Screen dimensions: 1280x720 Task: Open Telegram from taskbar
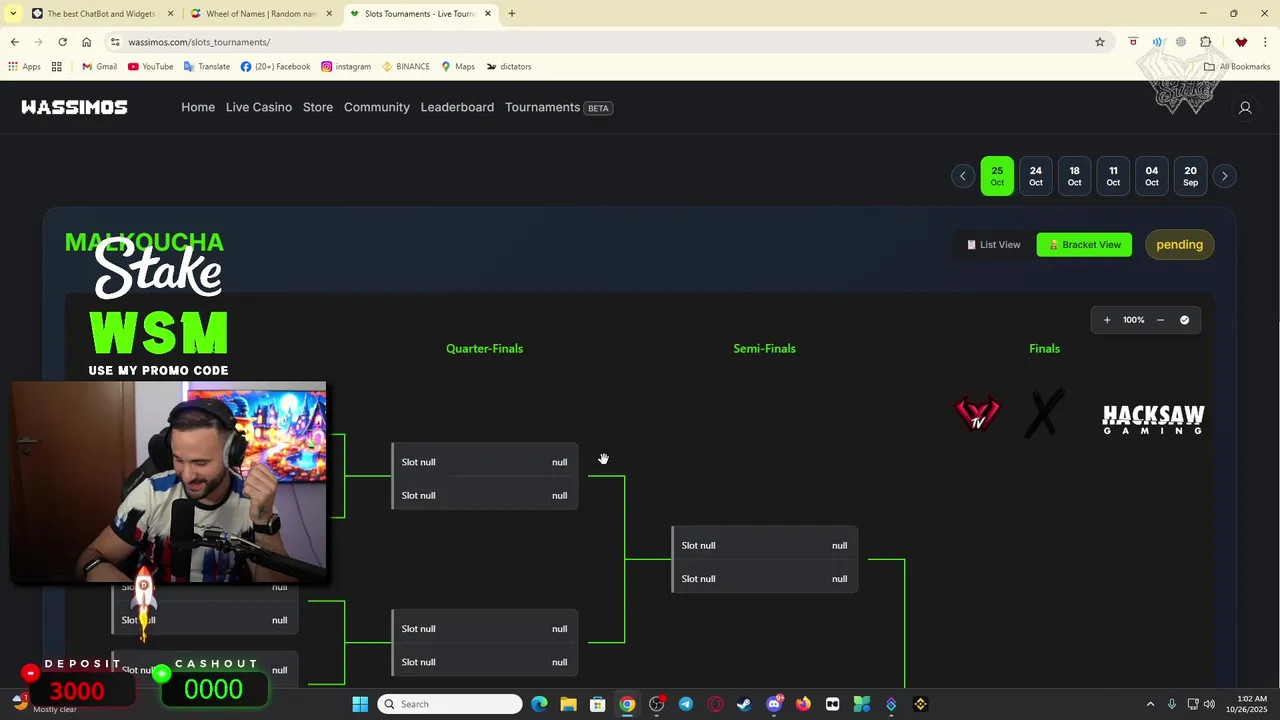[x=685, y=704]
